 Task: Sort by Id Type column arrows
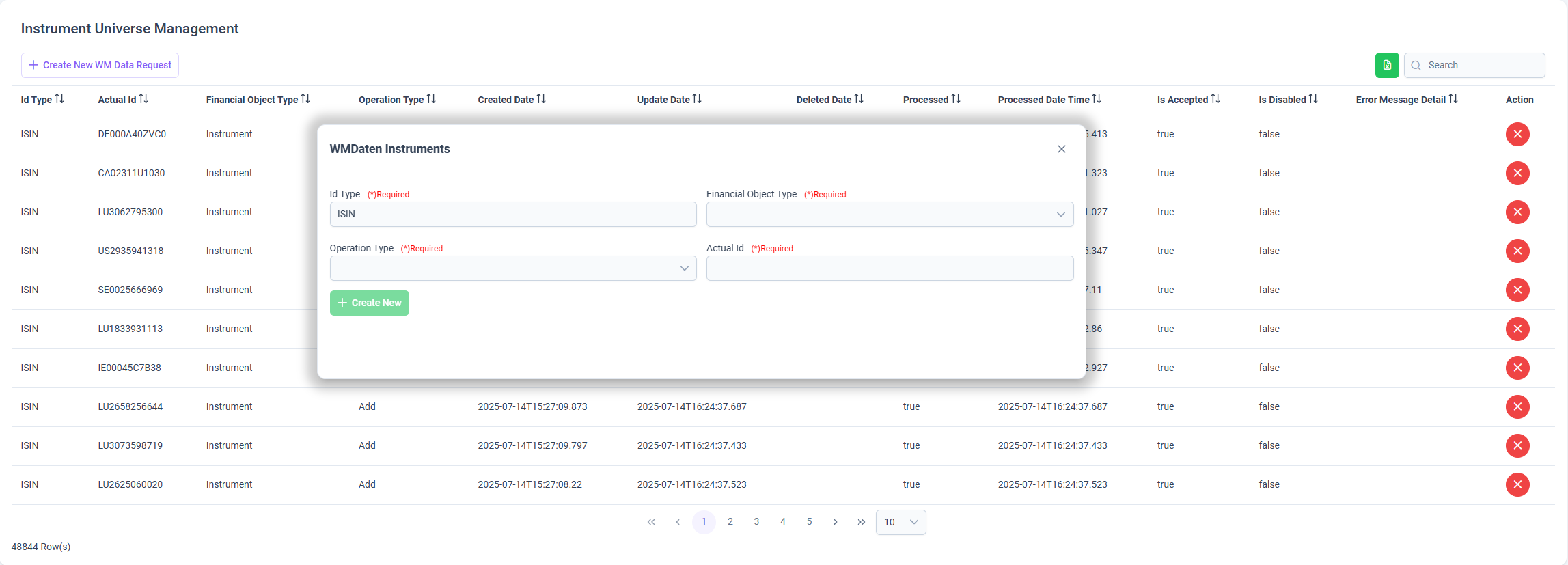pyautogui.click(x=59, y=99)
